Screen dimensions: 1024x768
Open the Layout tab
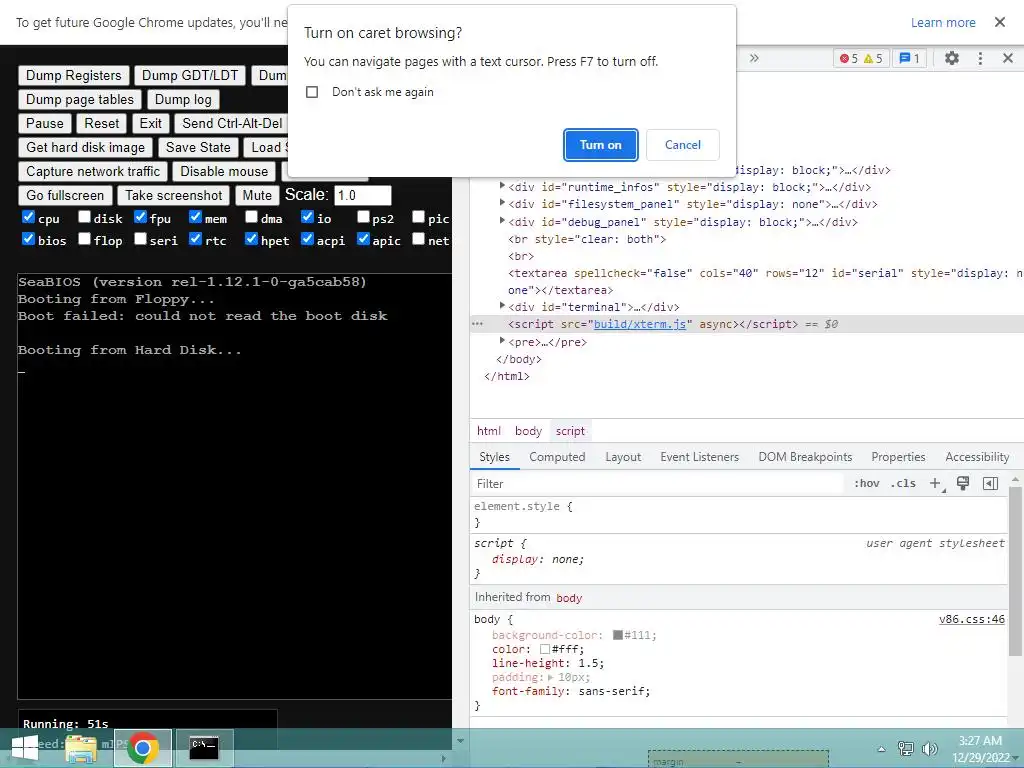point(623,457)
